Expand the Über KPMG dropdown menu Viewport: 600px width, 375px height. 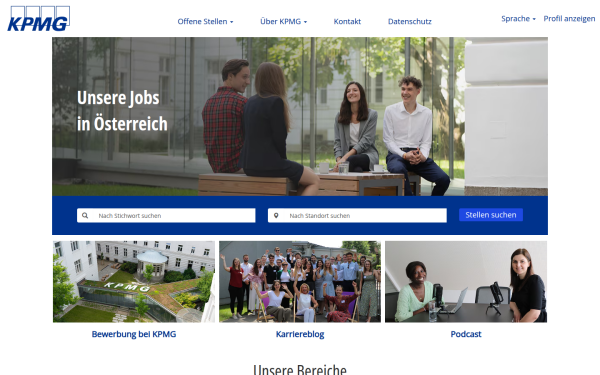click(x=284, y=21)
